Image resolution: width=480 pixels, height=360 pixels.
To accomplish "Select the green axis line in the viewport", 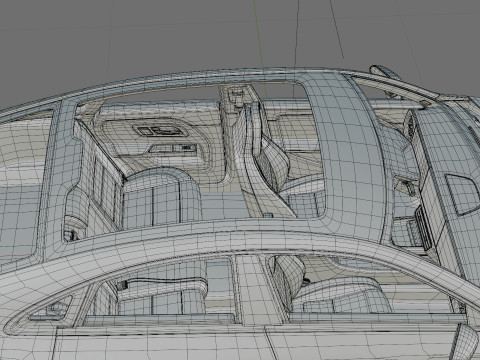I will [260, 48].
